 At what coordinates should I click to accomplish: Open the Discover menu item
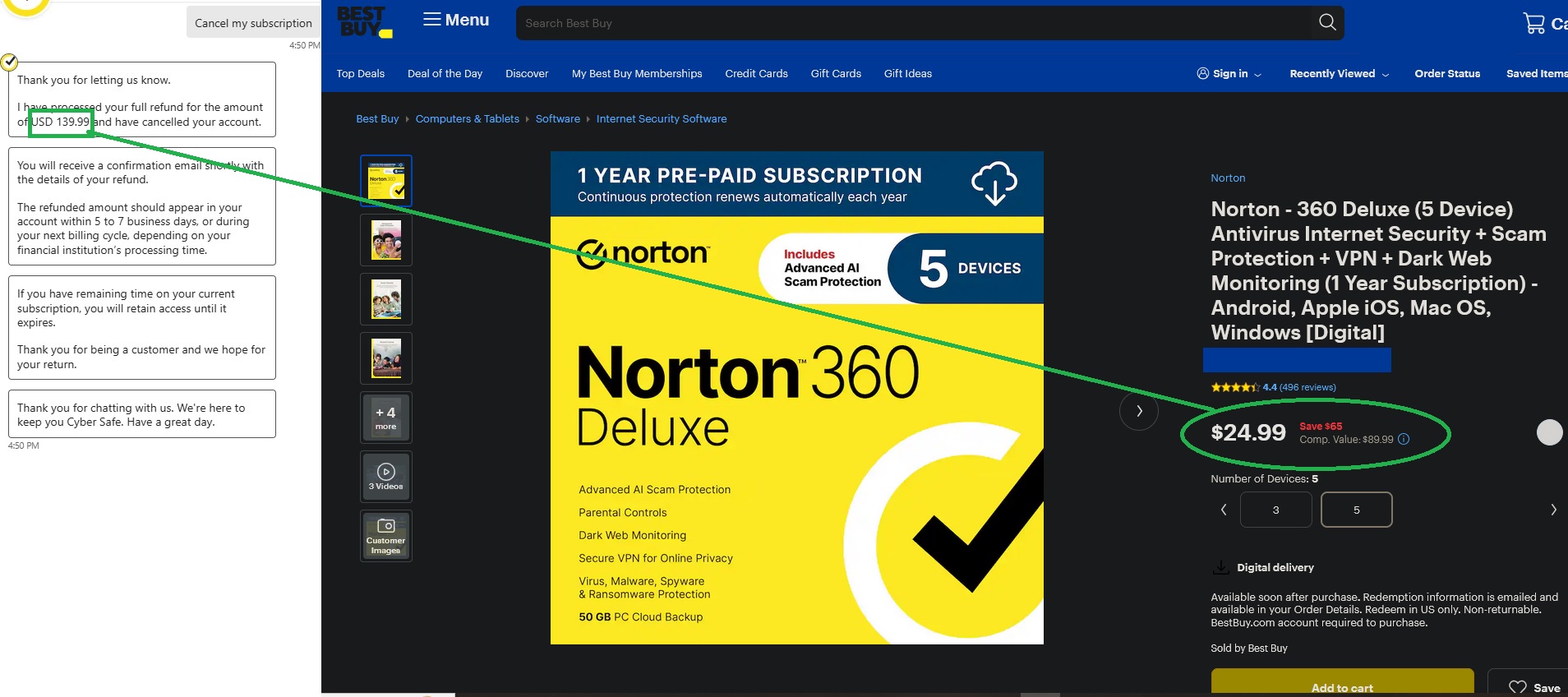[x=527, y=73]
